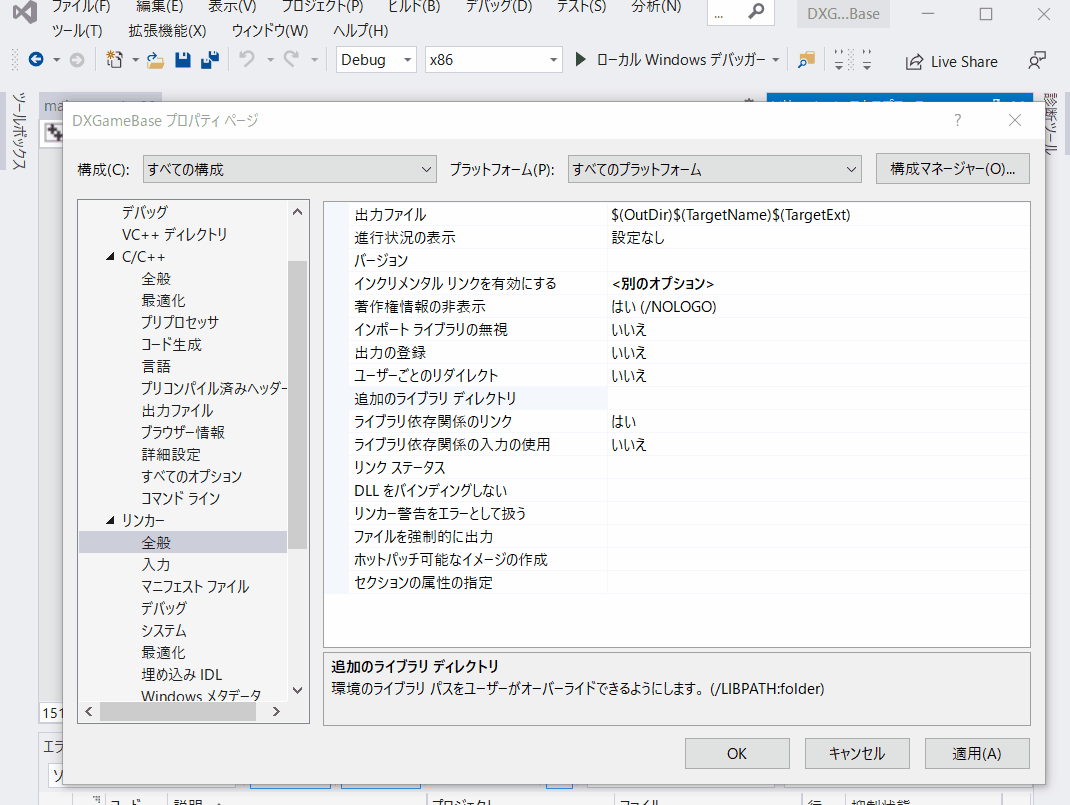Open the undo history dropdown arrow

click(270, 60)
